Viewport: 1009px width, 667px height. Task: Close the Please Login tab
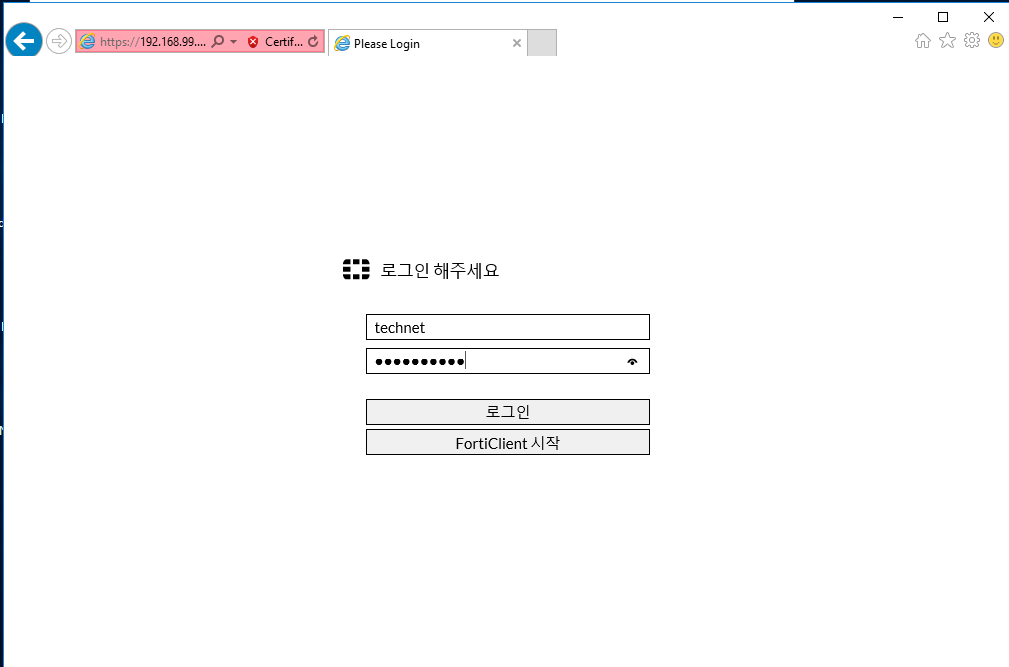[x=517, y=43]
